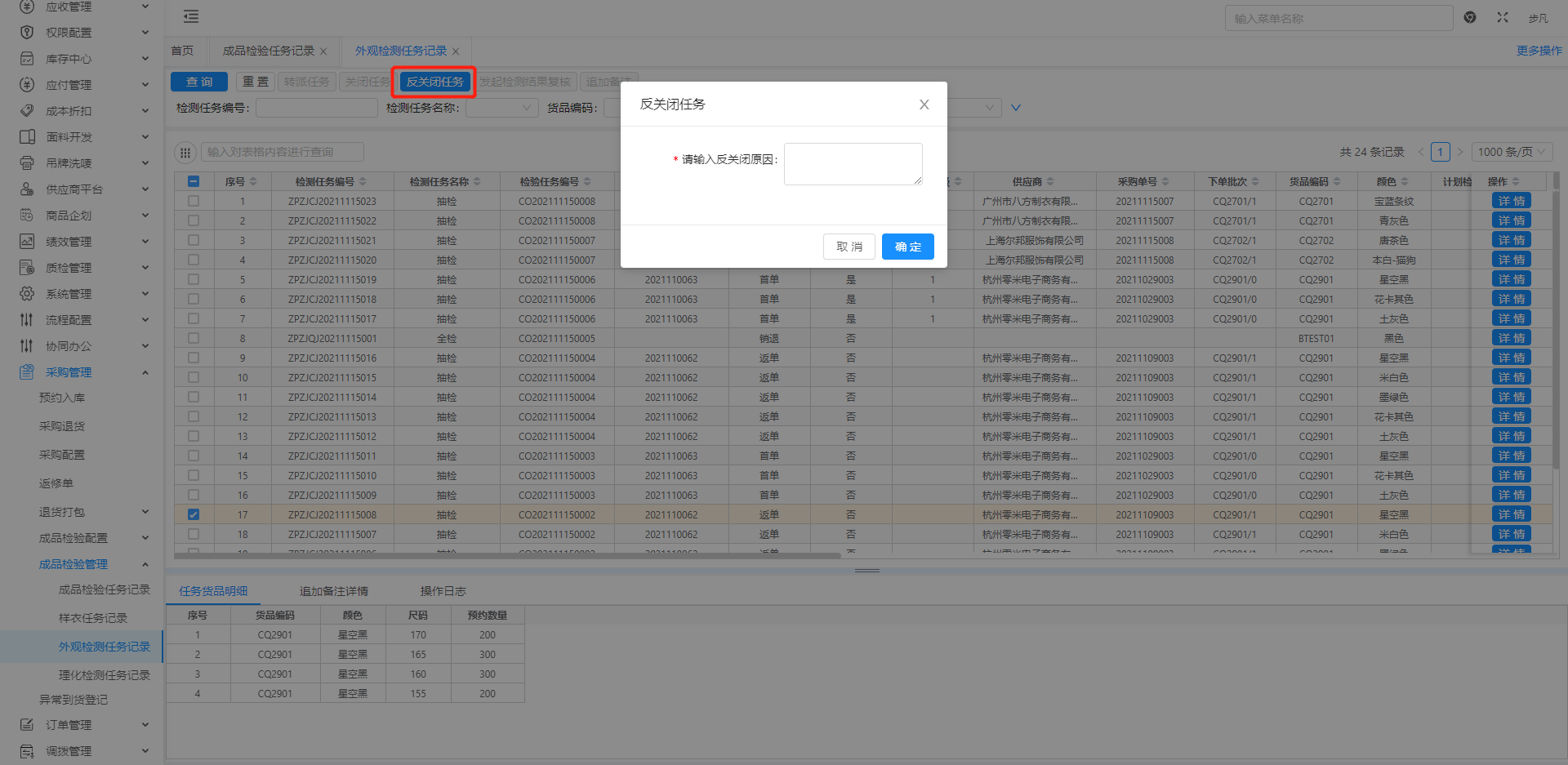Screen dimensions: 1568x765
Task: Toggle the select-all checkbox in table header
Action: (194, 181)
